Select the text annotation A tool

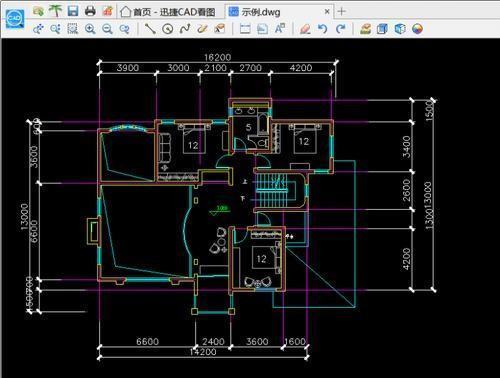click(280, 29)
